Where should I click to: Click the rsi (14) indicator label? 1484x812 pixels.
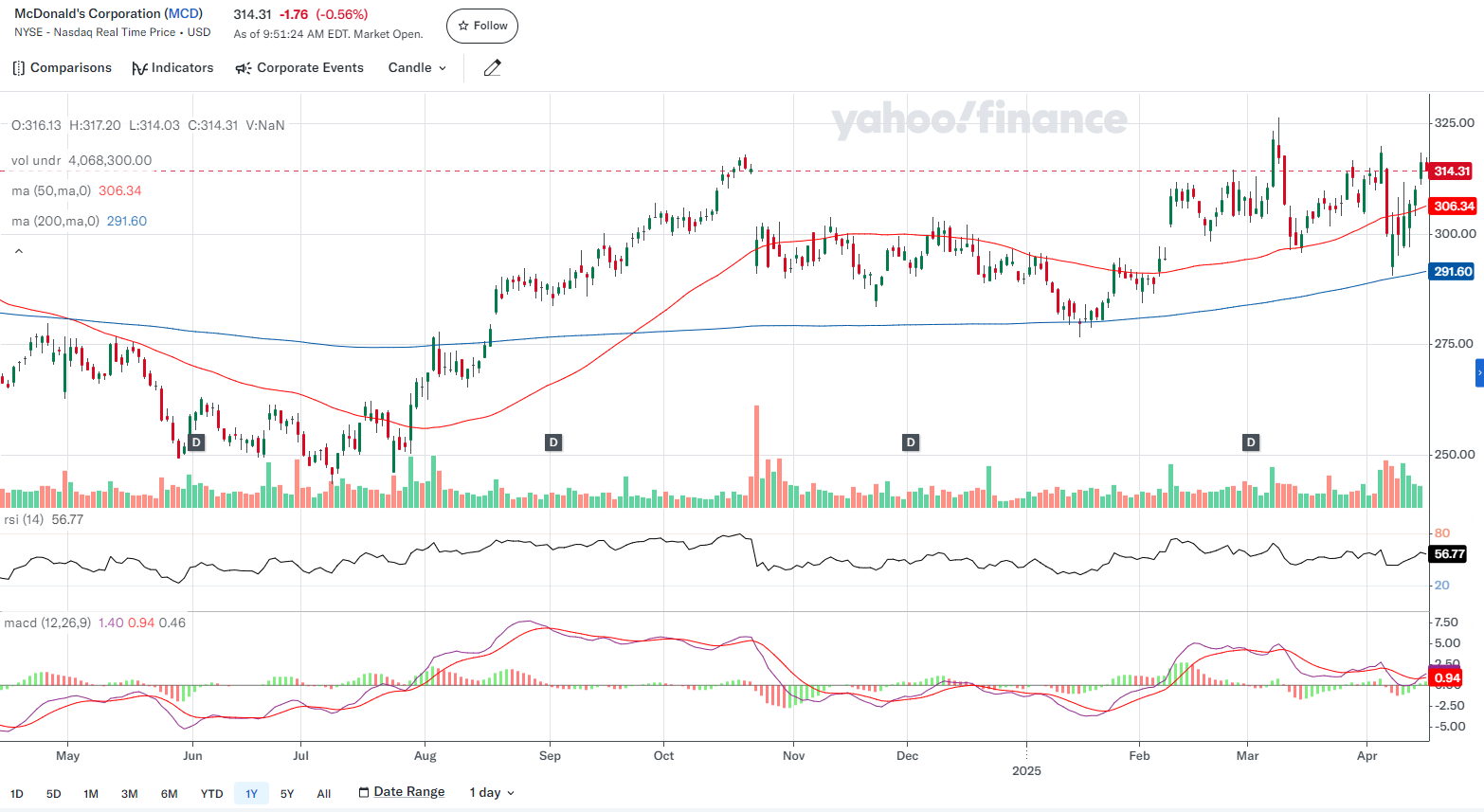(44, 519)
